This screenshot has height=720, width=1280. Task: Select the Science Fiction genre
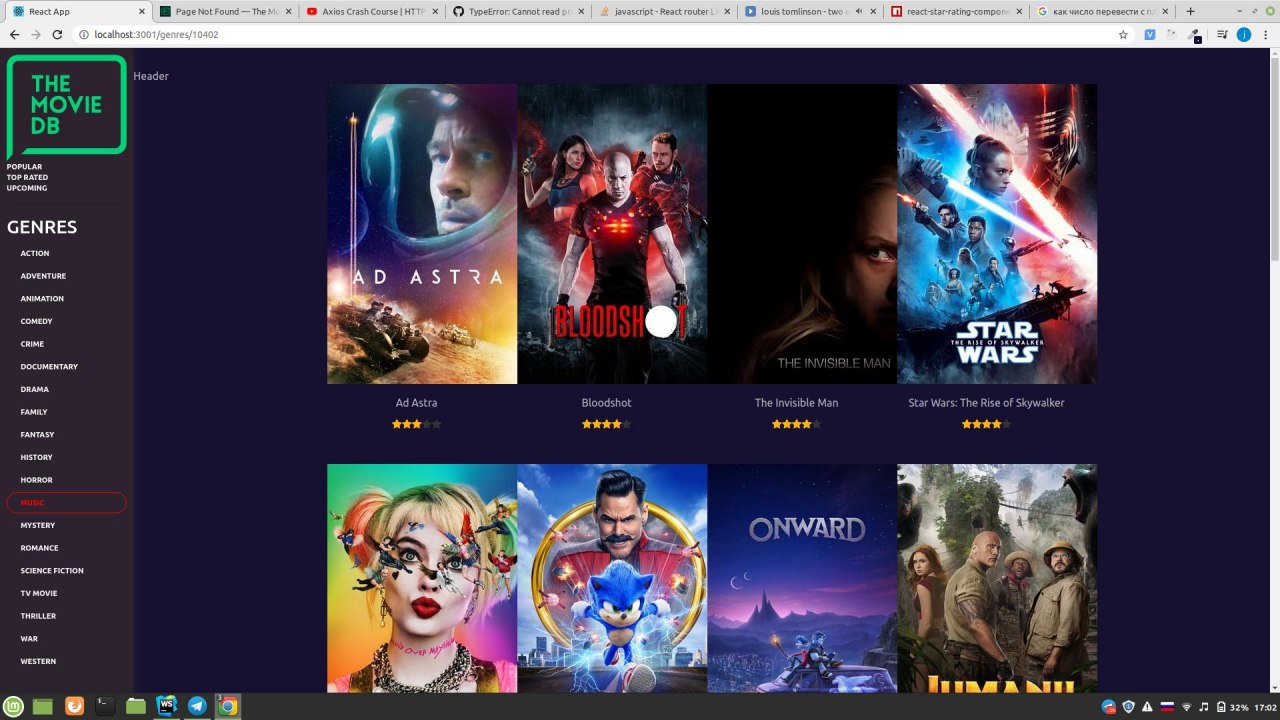pyautogui.click(x=52, y=571)
